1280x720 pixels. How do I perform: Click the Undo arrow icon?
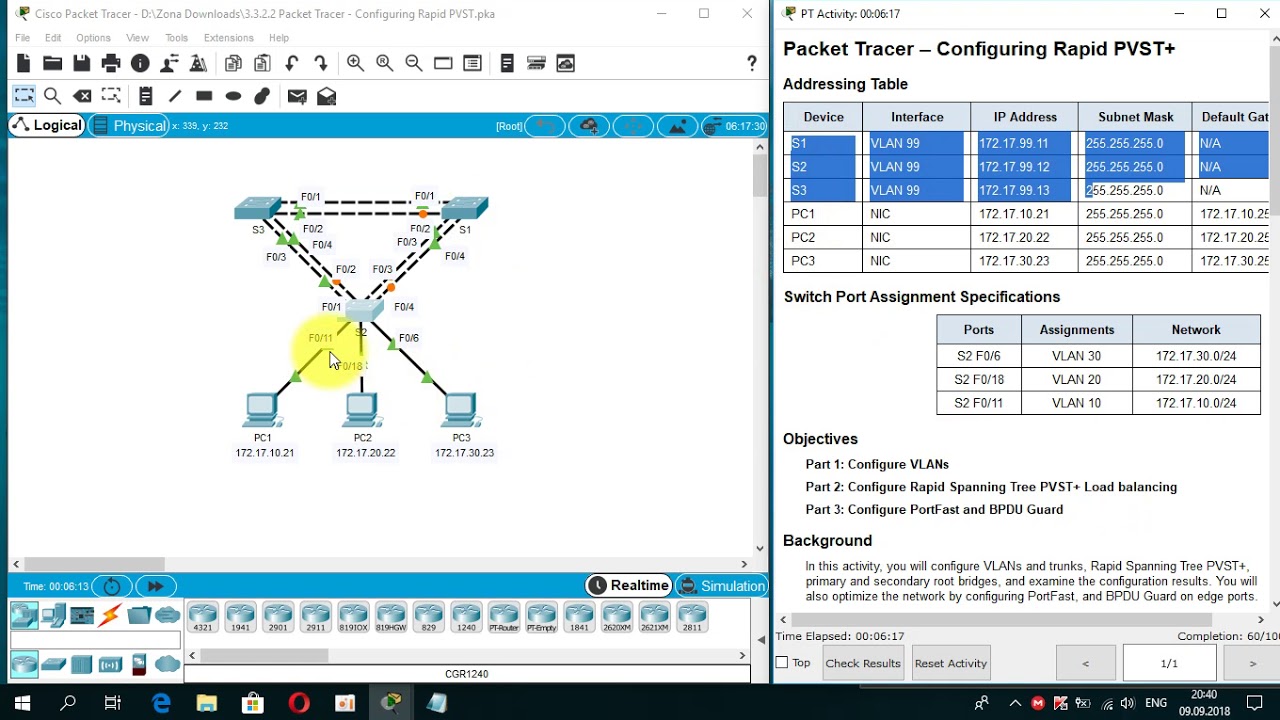coord(292,64)
